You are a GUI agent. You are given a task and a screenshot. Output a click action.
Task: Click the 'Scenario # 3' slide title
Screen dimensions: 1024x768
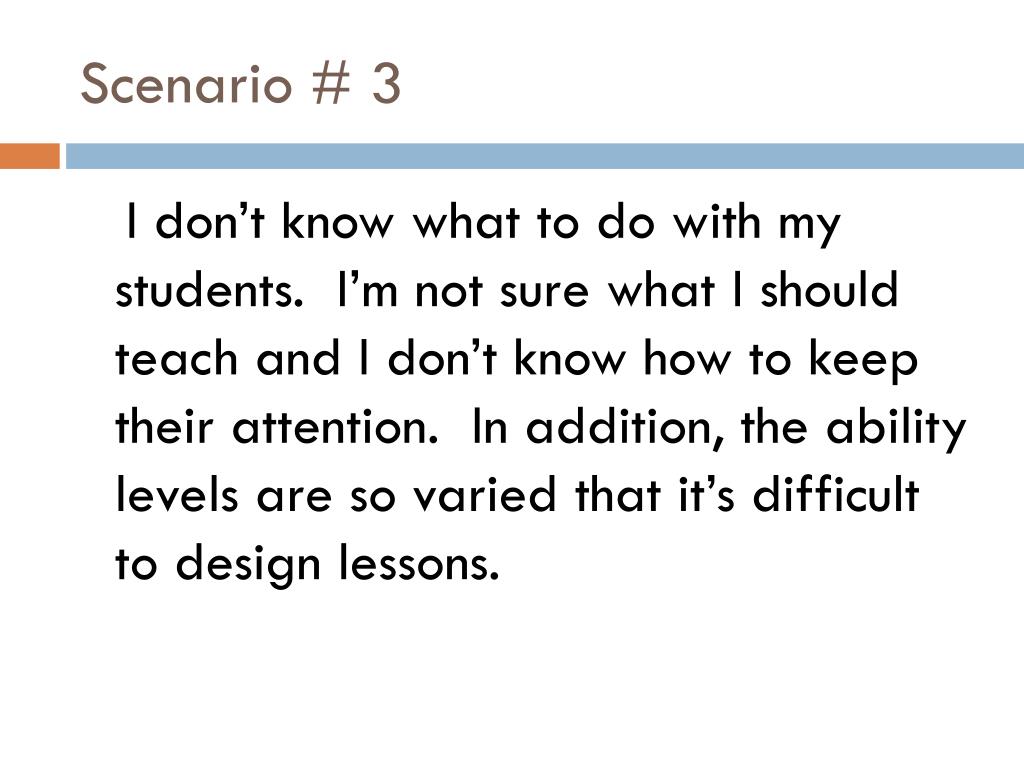click(x=240, y=84)
